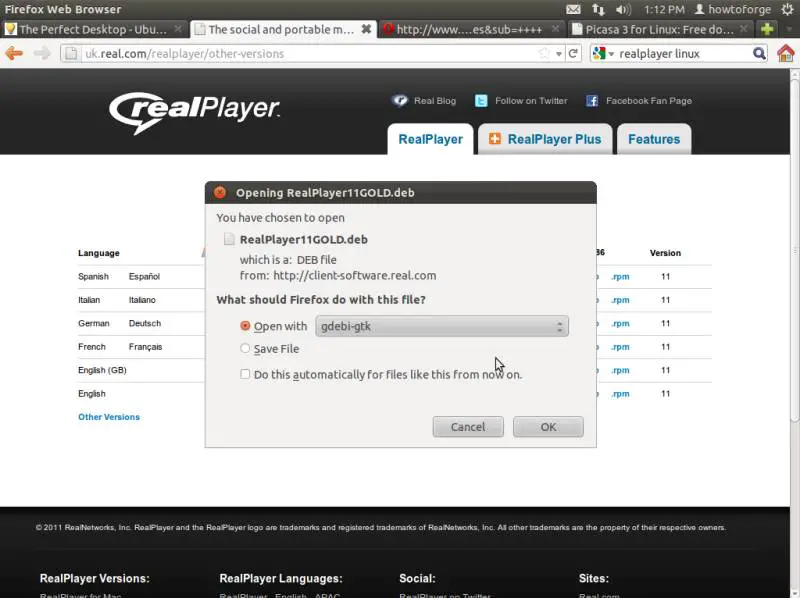Click the Cancel button

pos(468,427)
